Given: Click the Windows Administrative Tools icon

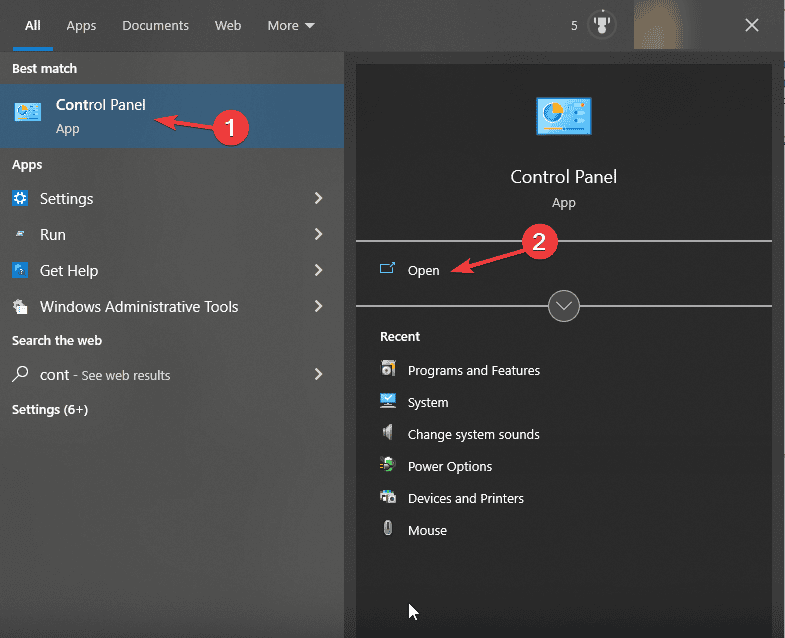Looking at the screenshot, I should coord(20,306).
